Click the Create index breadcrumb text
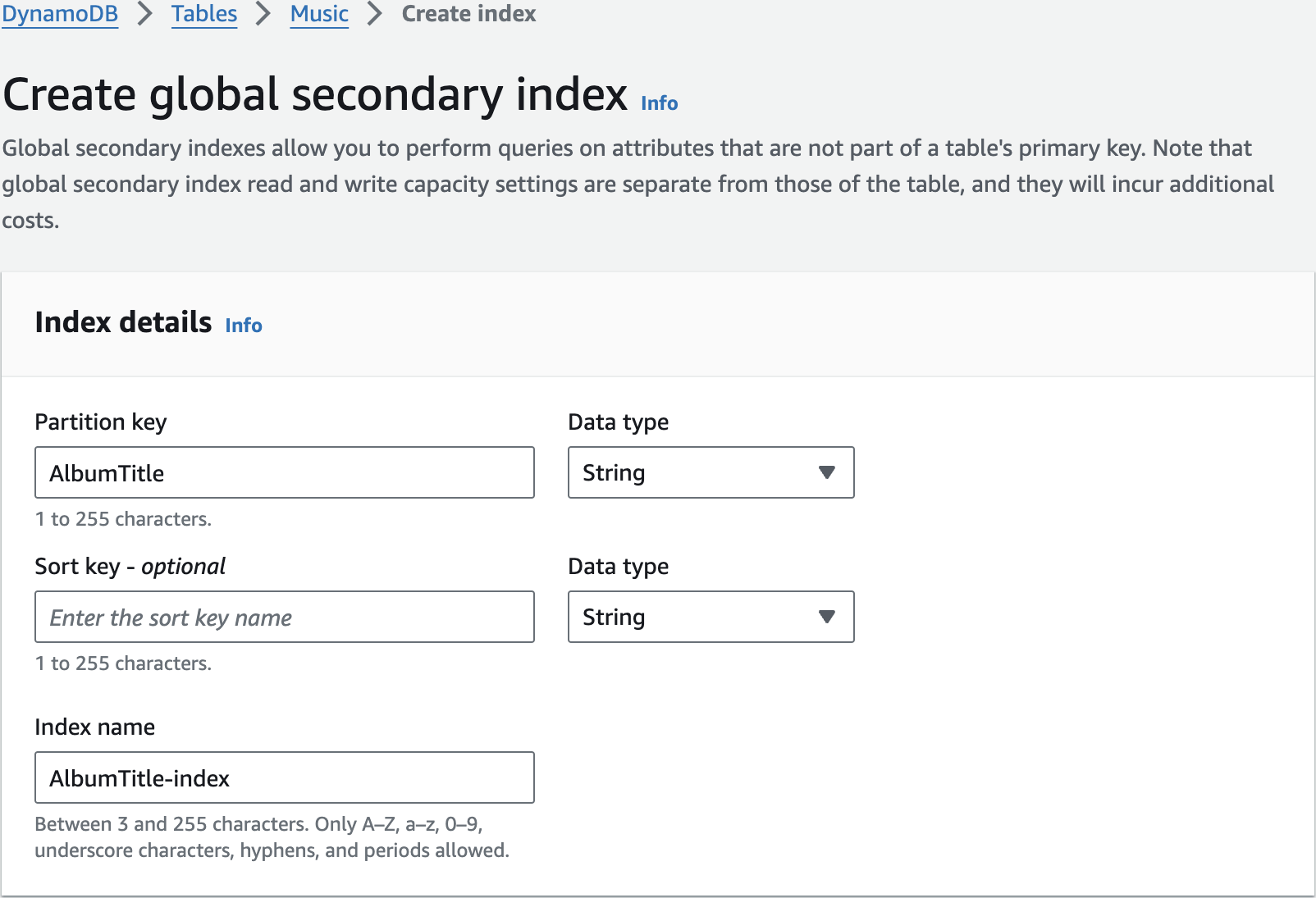1316x898 pixels. (468, 14)
